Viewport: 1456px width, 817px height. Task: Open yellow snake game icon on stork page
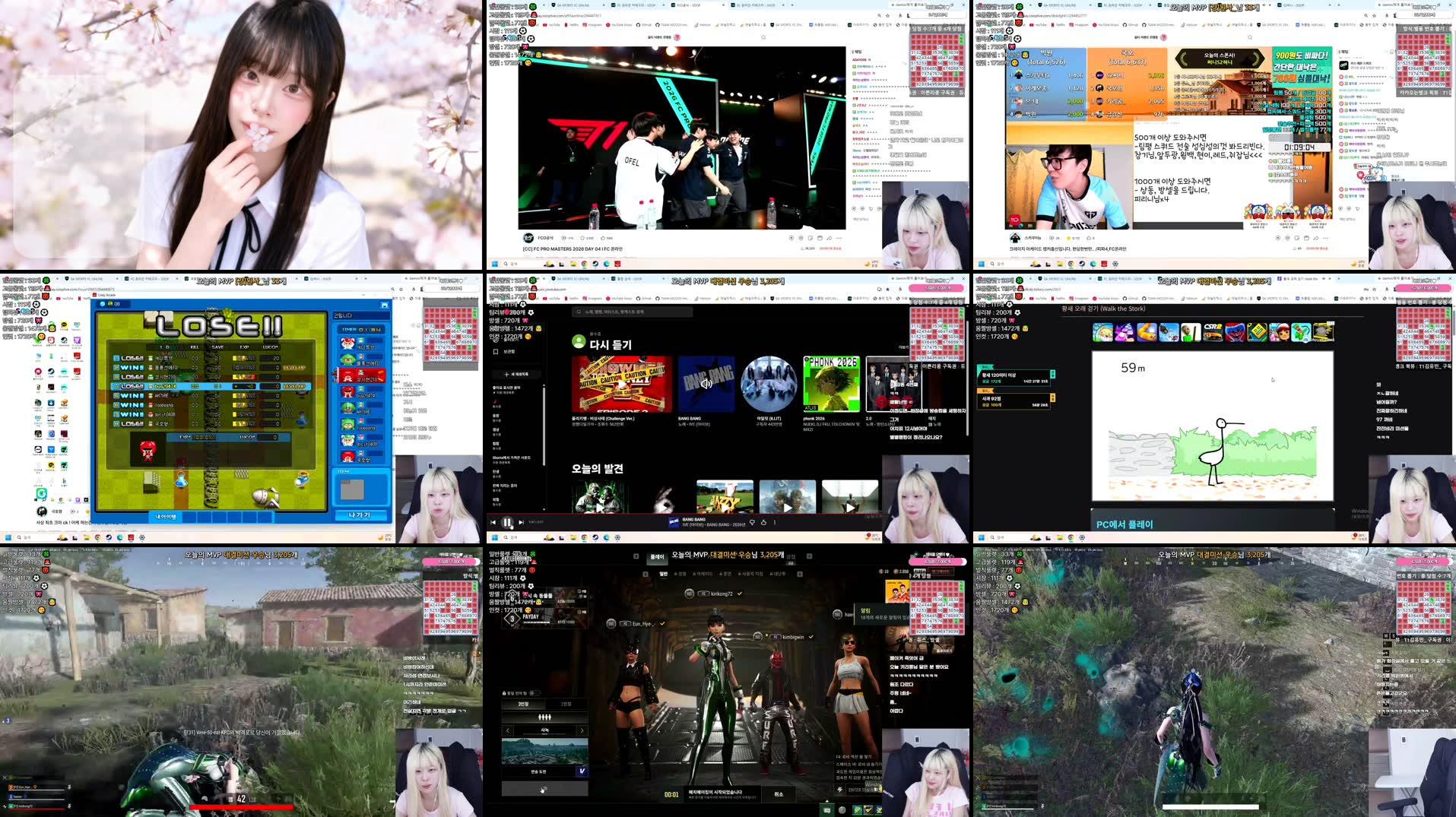pyautogui.click(x=1147, y=332)
